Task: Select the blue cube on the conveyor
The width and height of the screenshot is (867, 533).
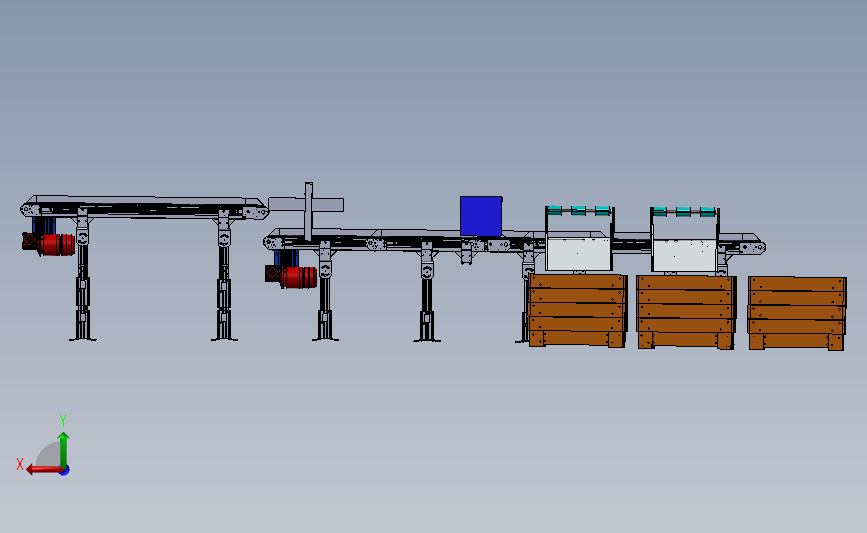Action: [481, 216]
